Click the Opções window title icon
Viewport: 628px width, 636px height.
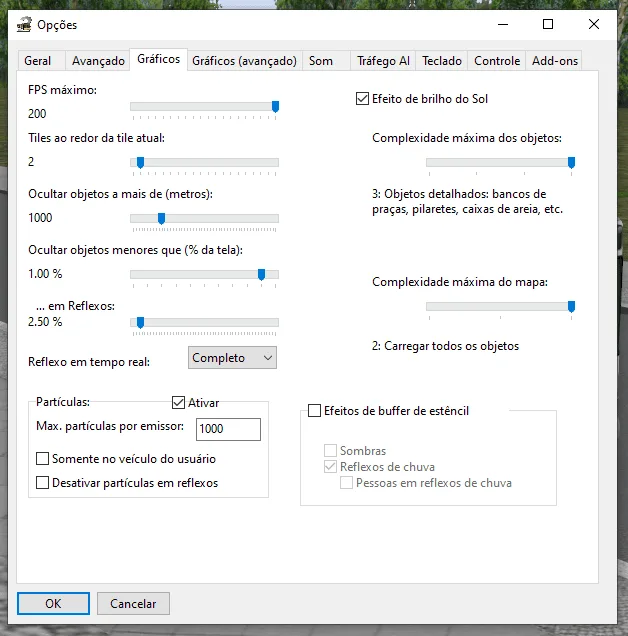click(24, 24)
